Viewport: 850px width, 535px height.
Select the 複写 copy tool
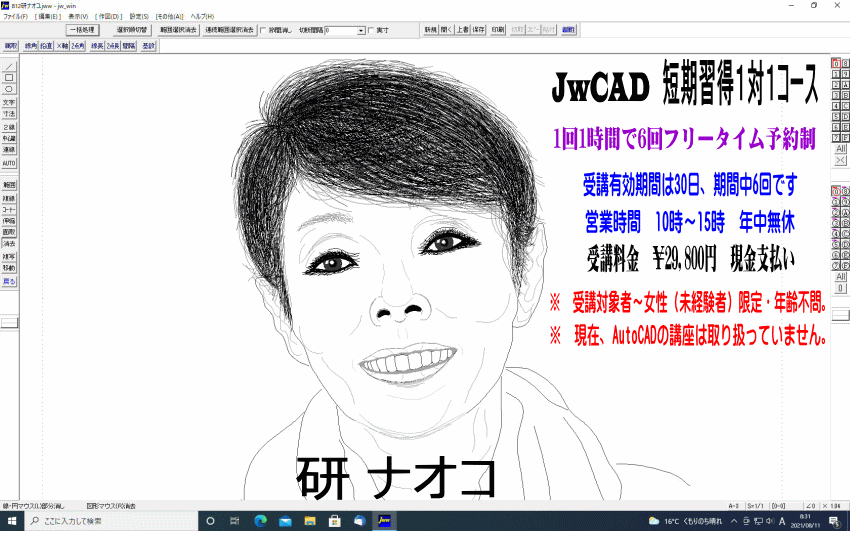[x=9, y=257]
